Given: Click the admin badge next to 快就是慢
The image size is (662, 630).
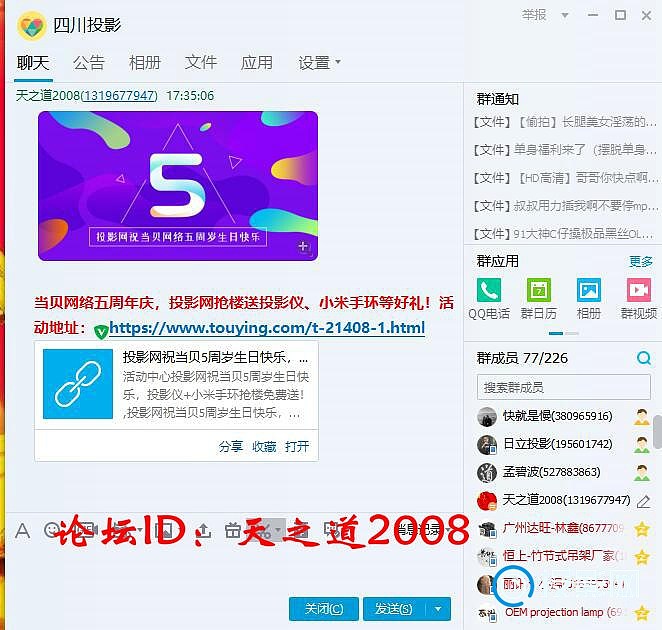Looking at the screenshot, I should pos(642,417).
